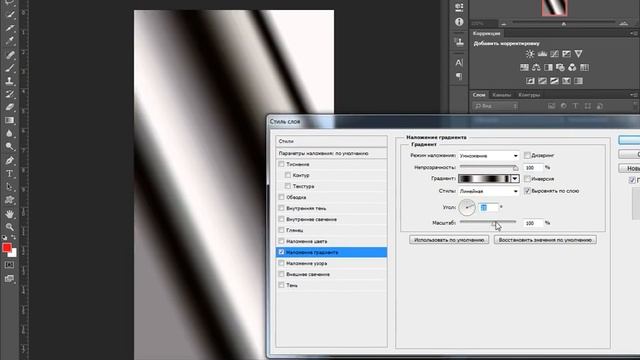This screenshot has height=360, width=640.
Task: Enable the Обводка style checkbox
Action: [x=281, y=197]
